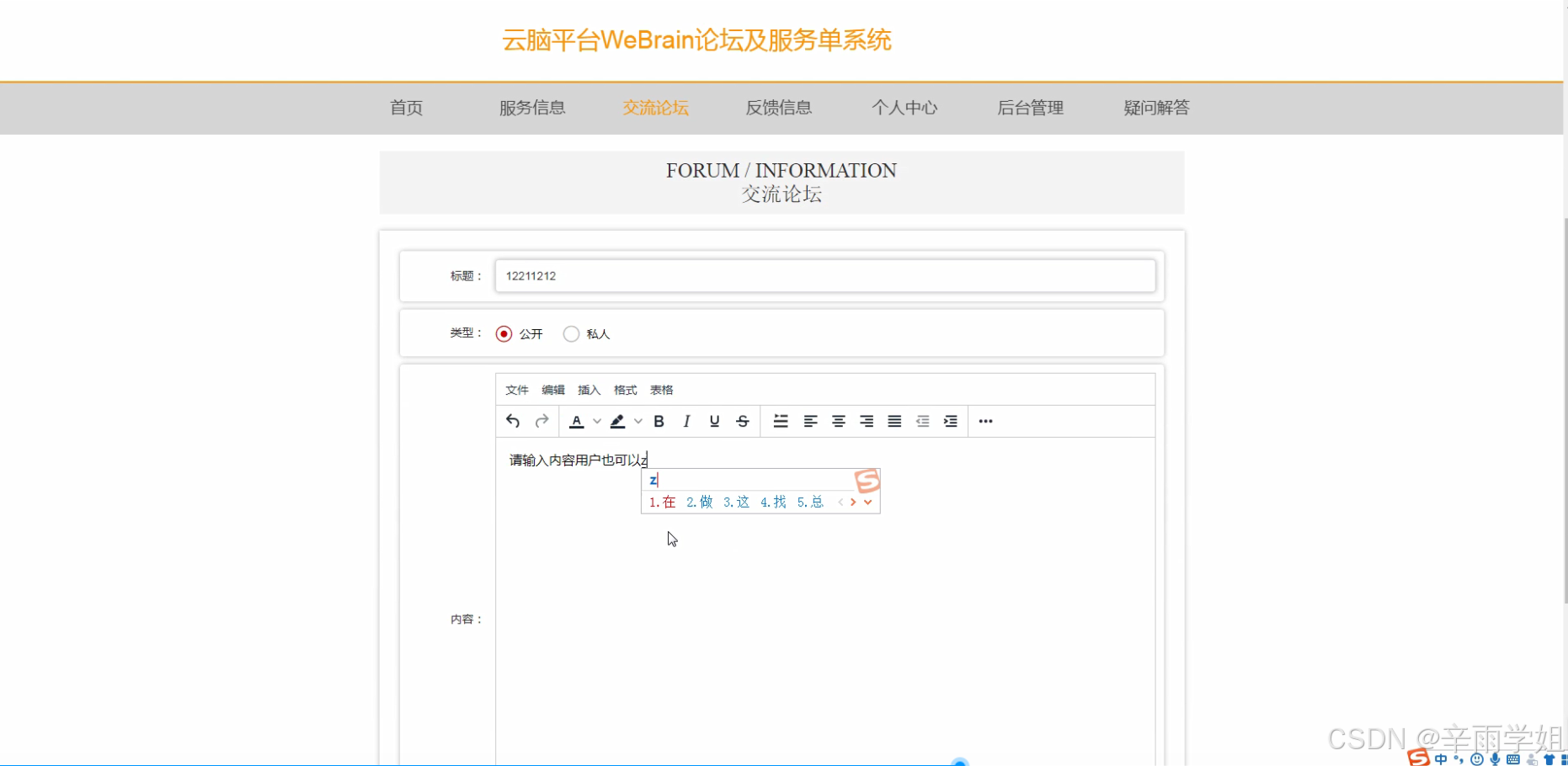The height and width of the screenshot is (766, 1568).
Task: Open the 个人中心 nav tab
Action: point(904,108)
